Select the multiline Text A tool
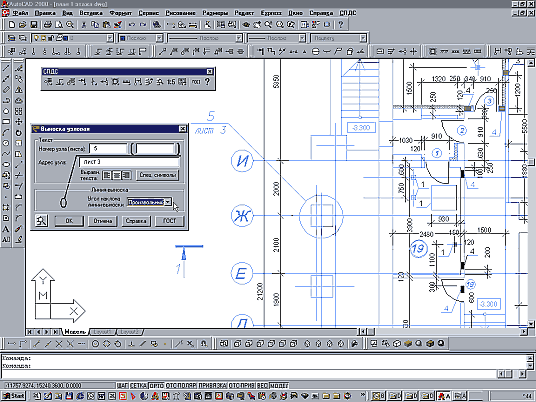Screen dimensions: 536x402 pyautogui.click(x=6, y=229)
